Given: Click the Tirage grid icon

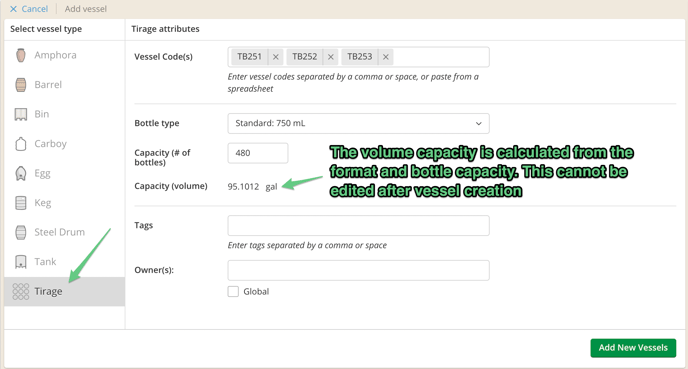Looking at the screenshot, I should (x=21, y=291).
